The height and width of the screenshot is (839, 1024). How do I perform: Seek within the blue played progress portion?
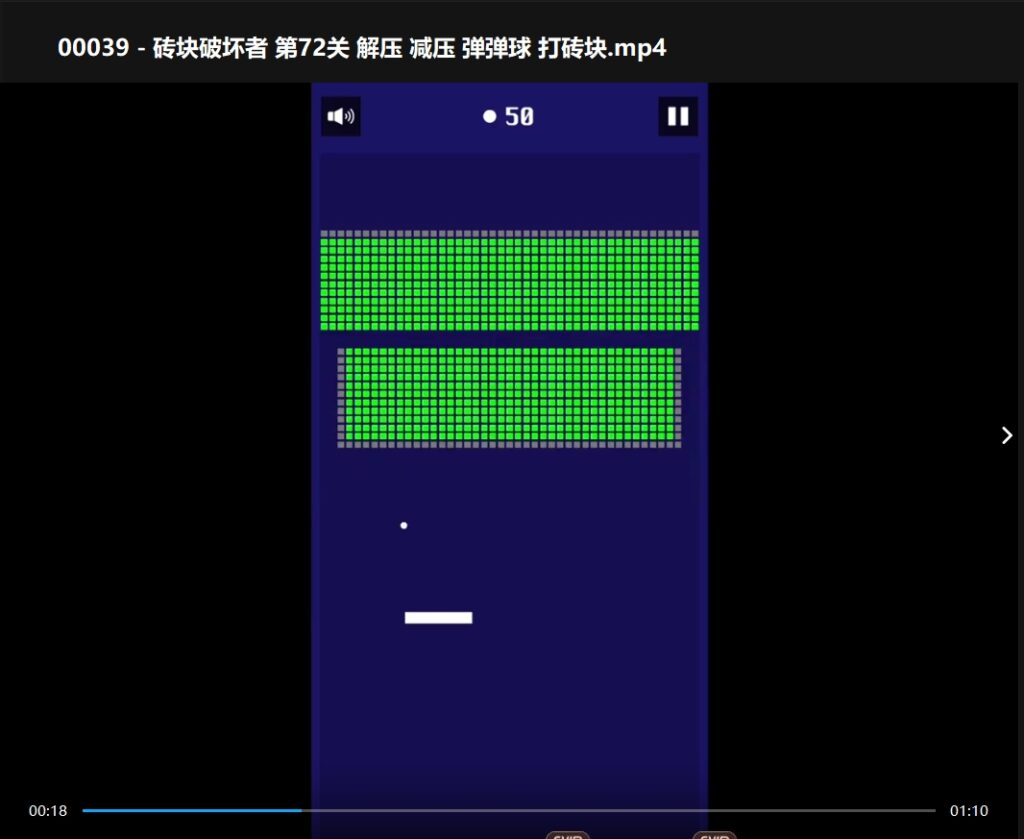tap(190, 811)
